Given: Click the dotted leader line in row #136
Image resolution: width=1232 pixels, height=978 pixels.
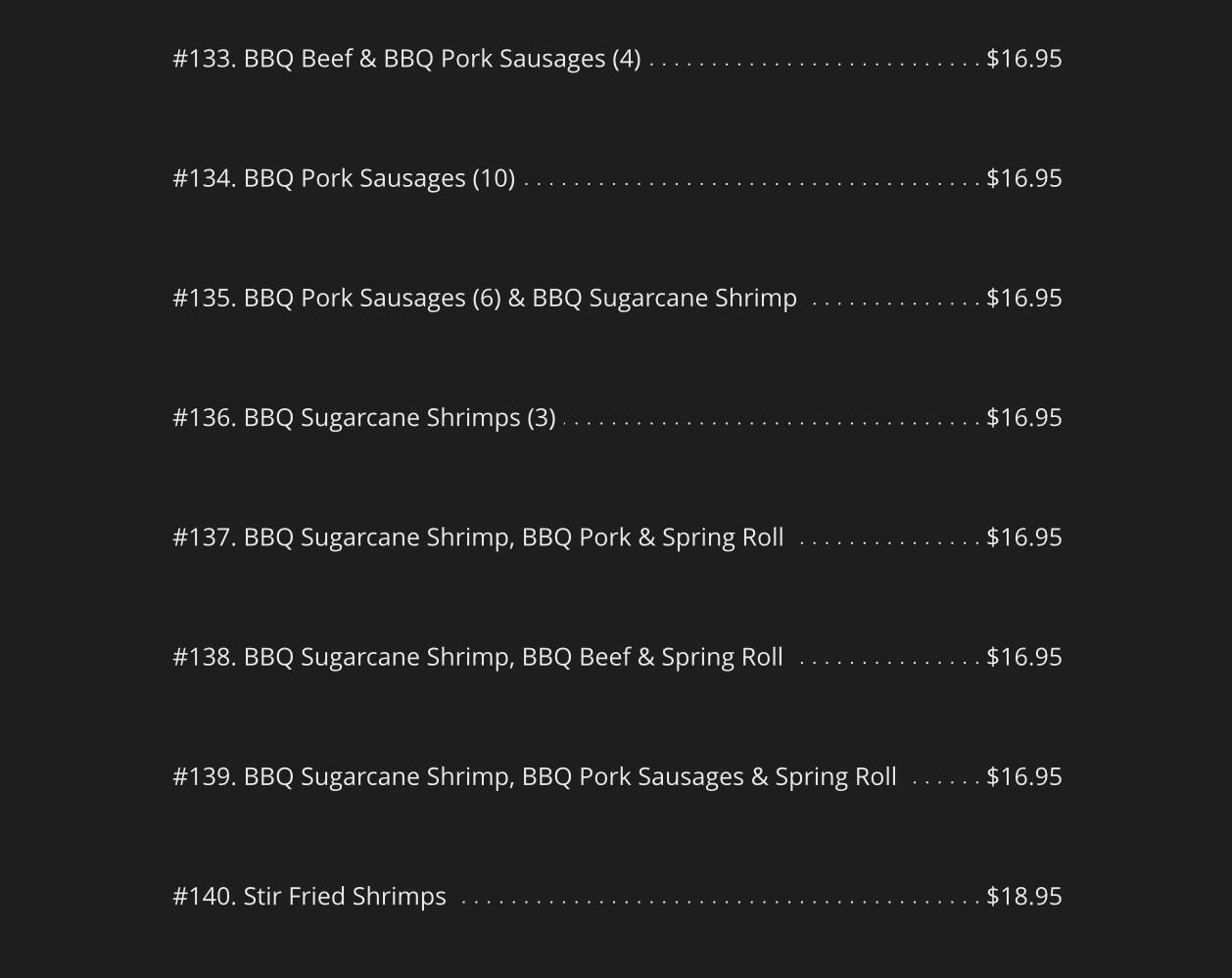Looking at the screenshot, I should (772, 423).
